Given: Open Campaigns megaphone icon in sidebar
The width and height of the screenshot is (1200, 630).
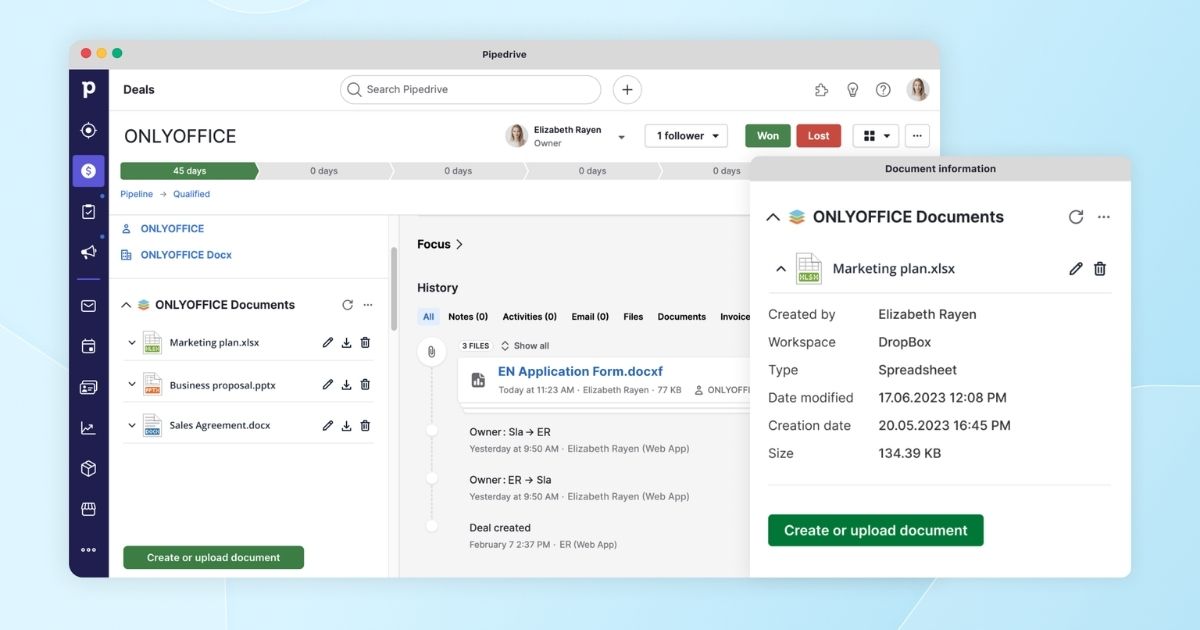Looking at the screenshot, I should pyautogui.click(x=88, y=252).
